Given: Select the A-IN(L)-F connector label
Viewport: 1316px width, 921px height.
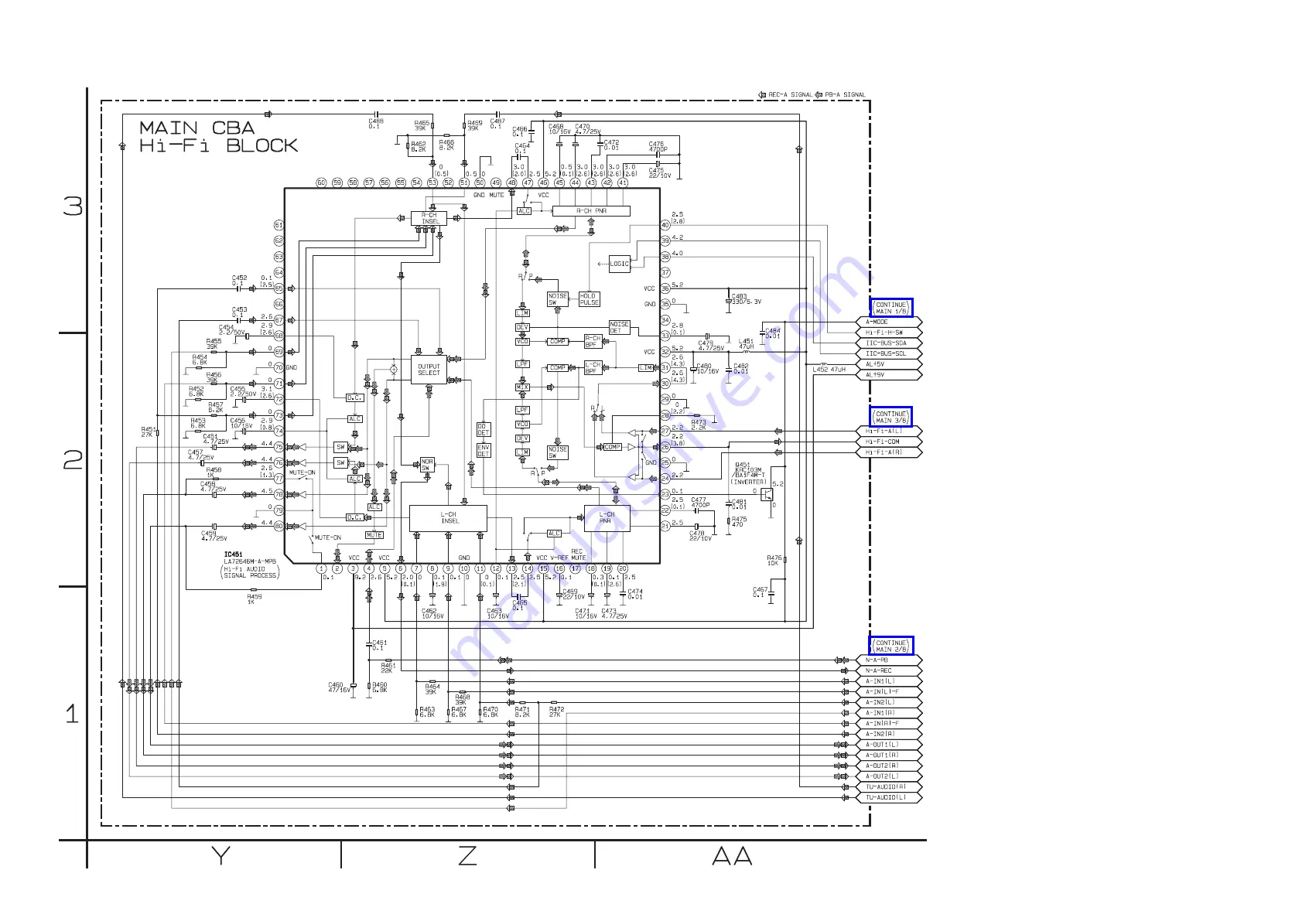Looking at the screenshot, I should (889, 692).
